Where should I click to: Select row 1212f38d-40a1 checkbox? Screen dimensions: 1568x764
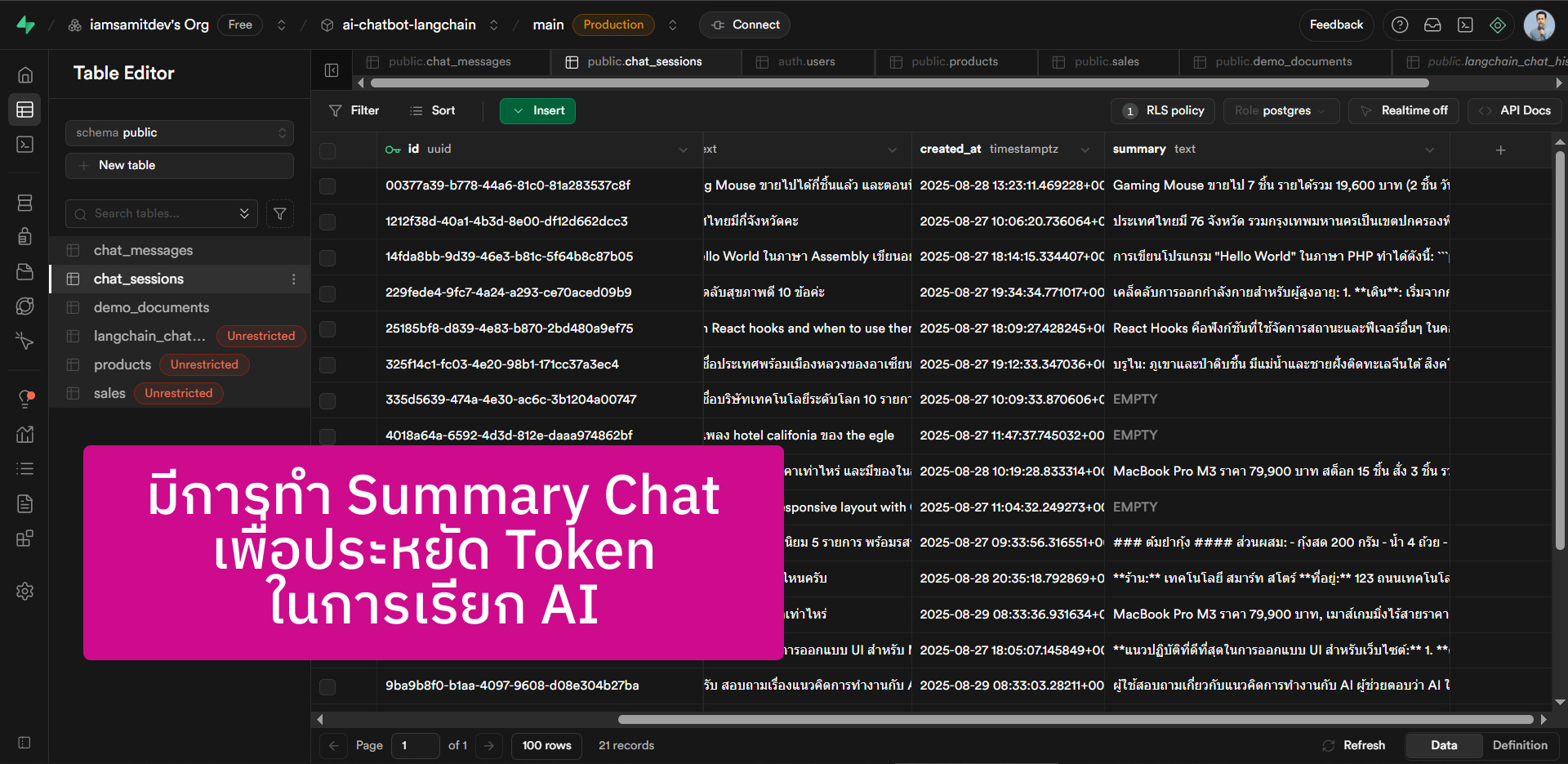(327, 221)
